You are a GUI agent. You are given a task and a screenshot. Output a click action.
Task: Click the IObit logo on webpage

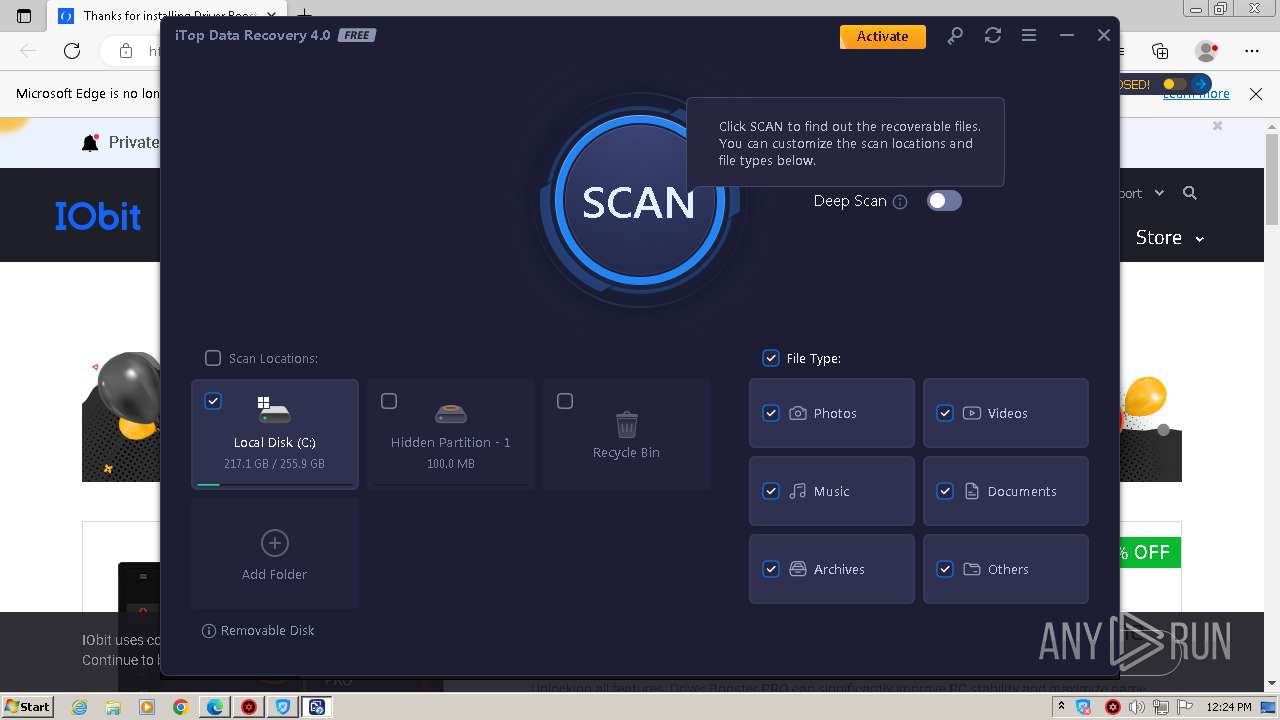[98, 216]
